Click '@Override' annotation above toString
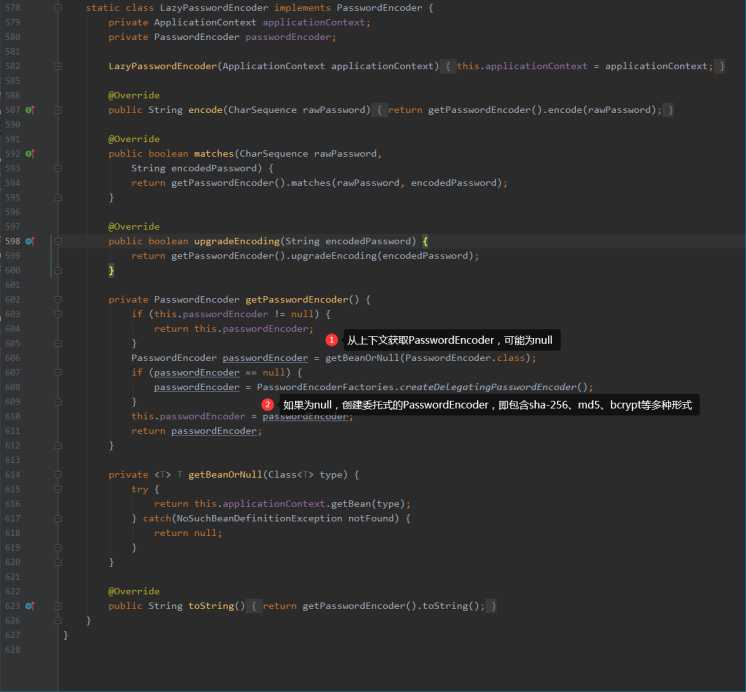 coord(134,591)
